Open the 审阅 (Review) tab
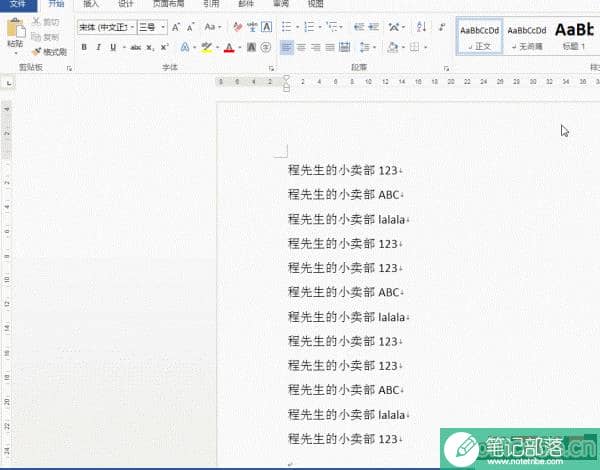 pyautogui.click(x=280, y=4)
